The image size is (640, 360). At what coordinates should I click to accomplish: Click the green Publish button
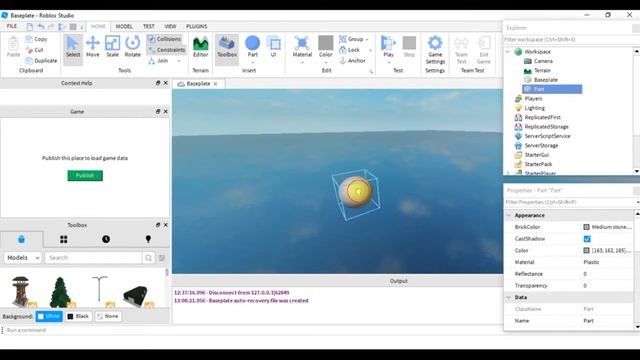[85, 176]
